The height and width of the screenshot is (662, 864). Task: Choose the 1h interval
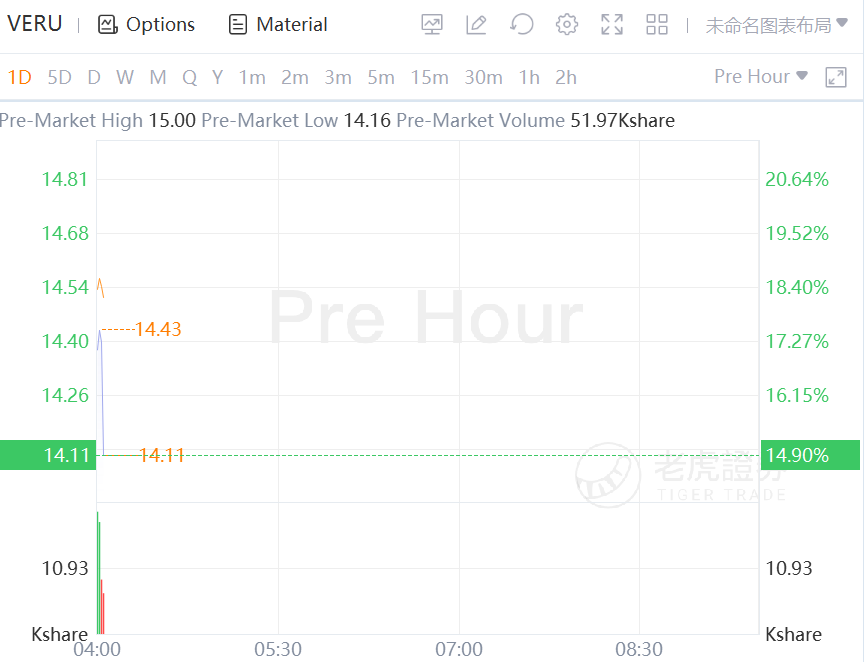(x=529, y=77)
